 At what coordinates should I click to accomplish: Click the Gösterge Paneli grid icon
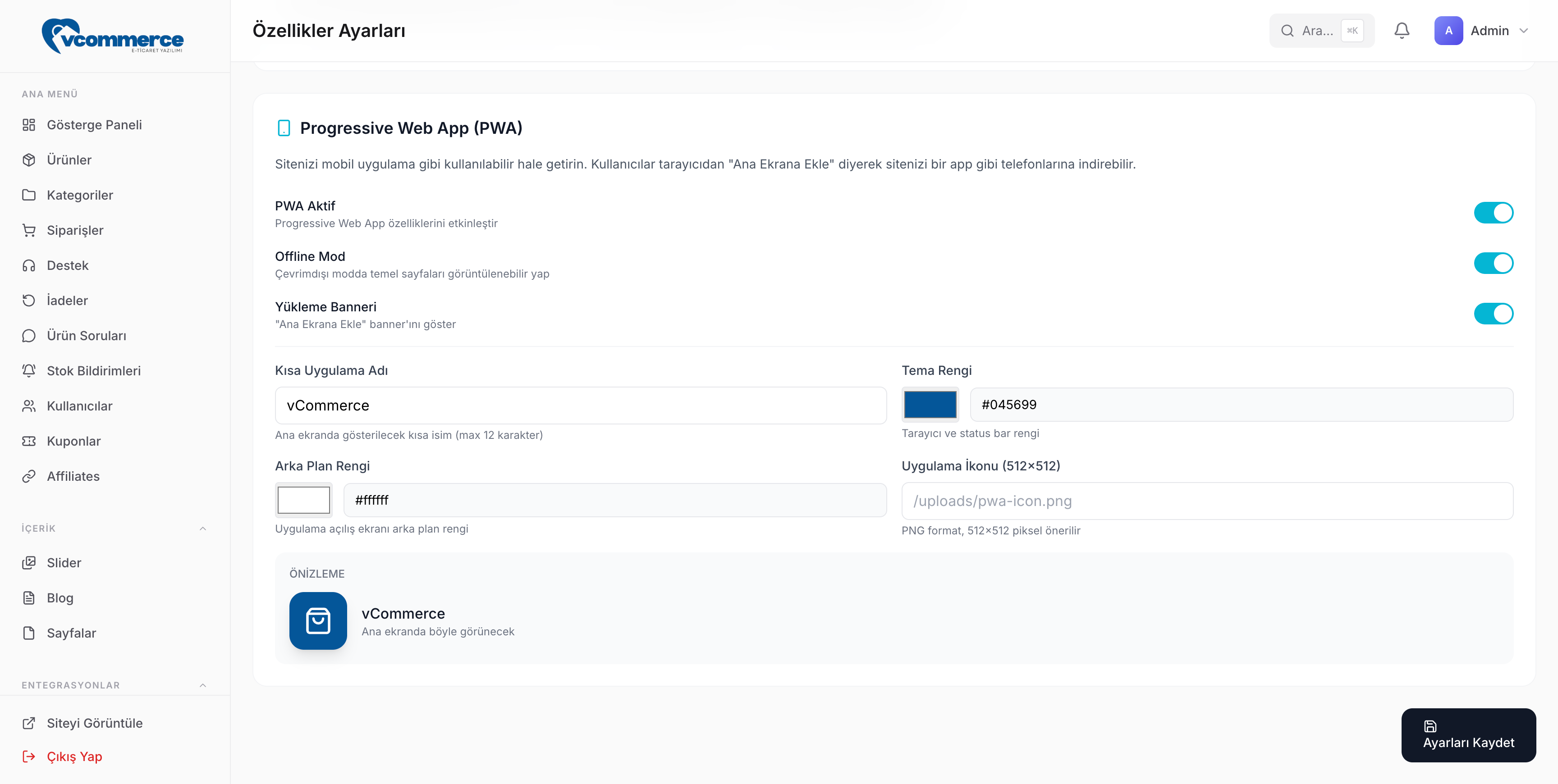tap(28, 125)
